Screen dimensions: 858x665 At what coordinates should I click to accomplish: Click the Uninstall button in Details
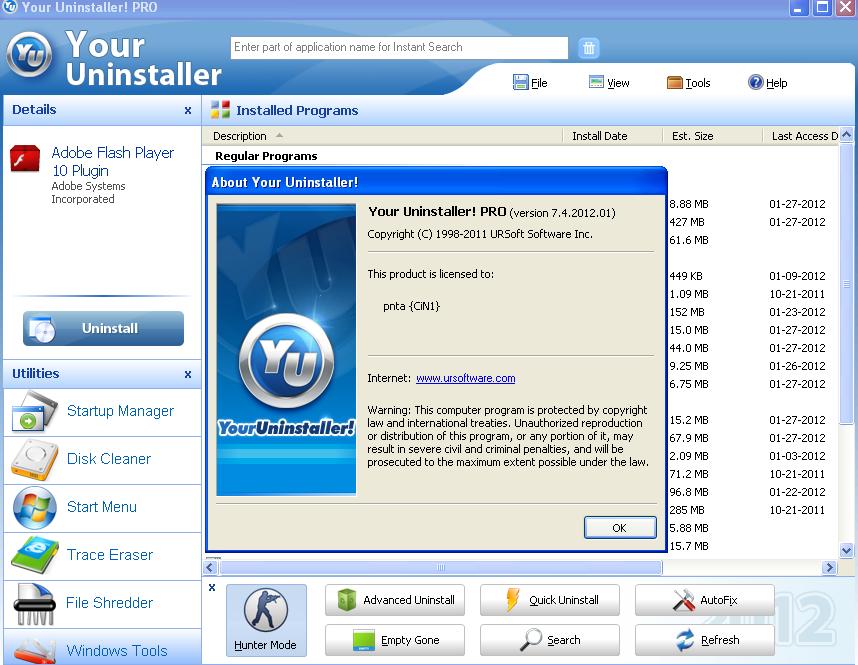click(x=103, y=328)
